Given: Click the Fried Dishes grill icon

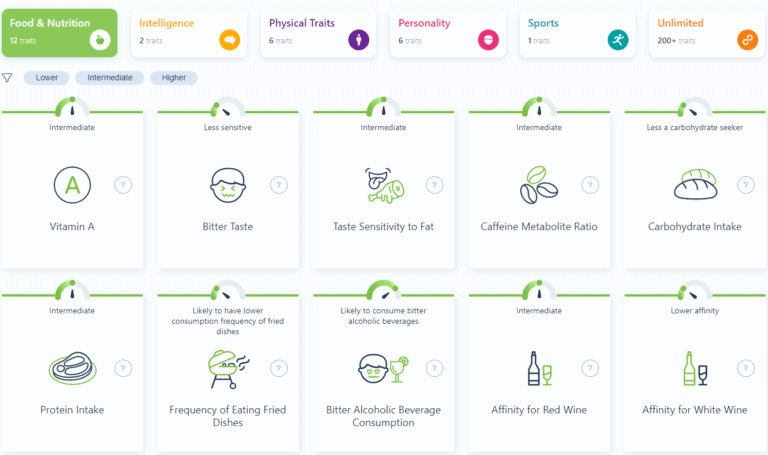Looking at the screenshot, I should (229, 368).
